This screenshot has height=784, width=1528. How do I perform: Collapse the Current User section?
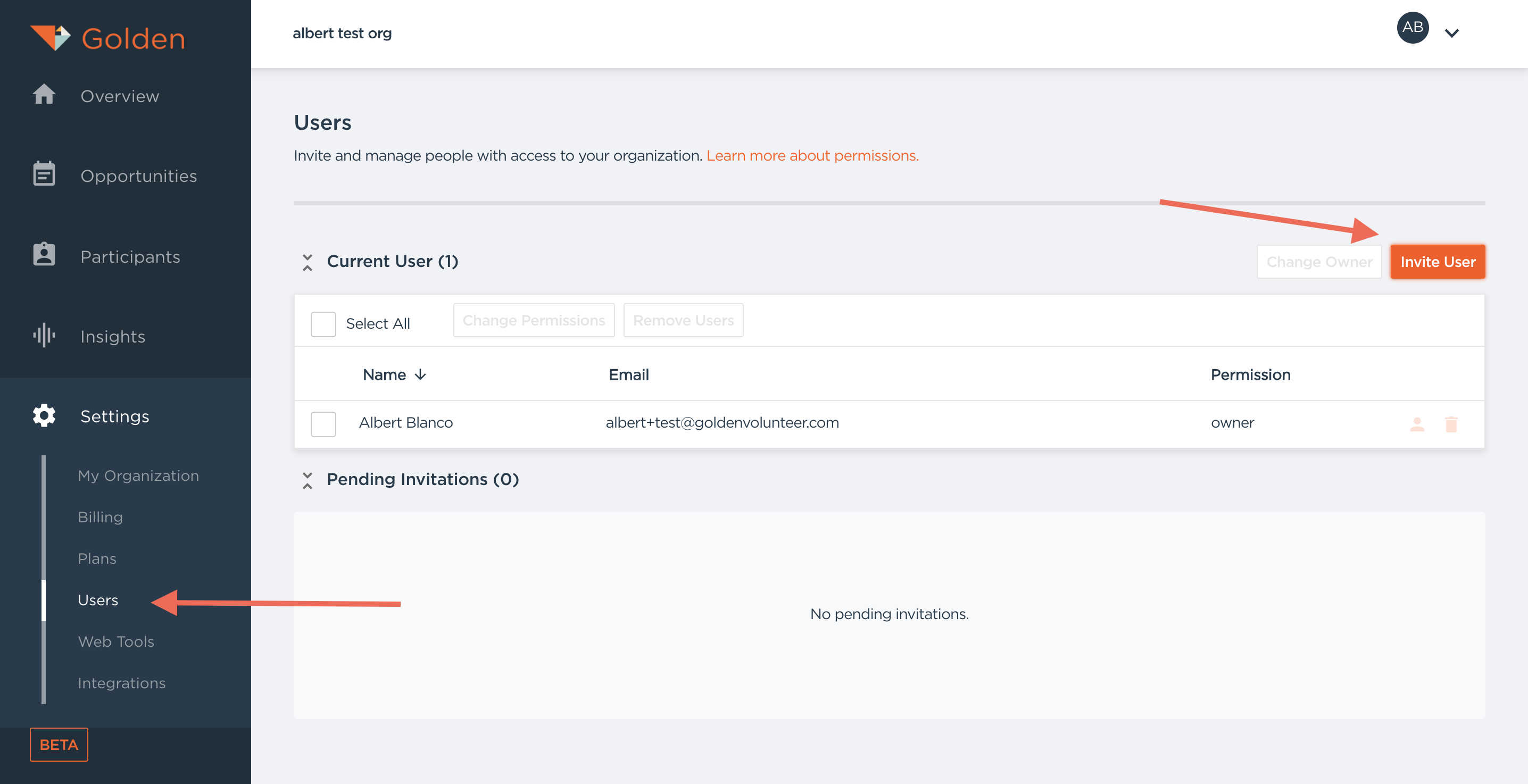click(308, 262)
